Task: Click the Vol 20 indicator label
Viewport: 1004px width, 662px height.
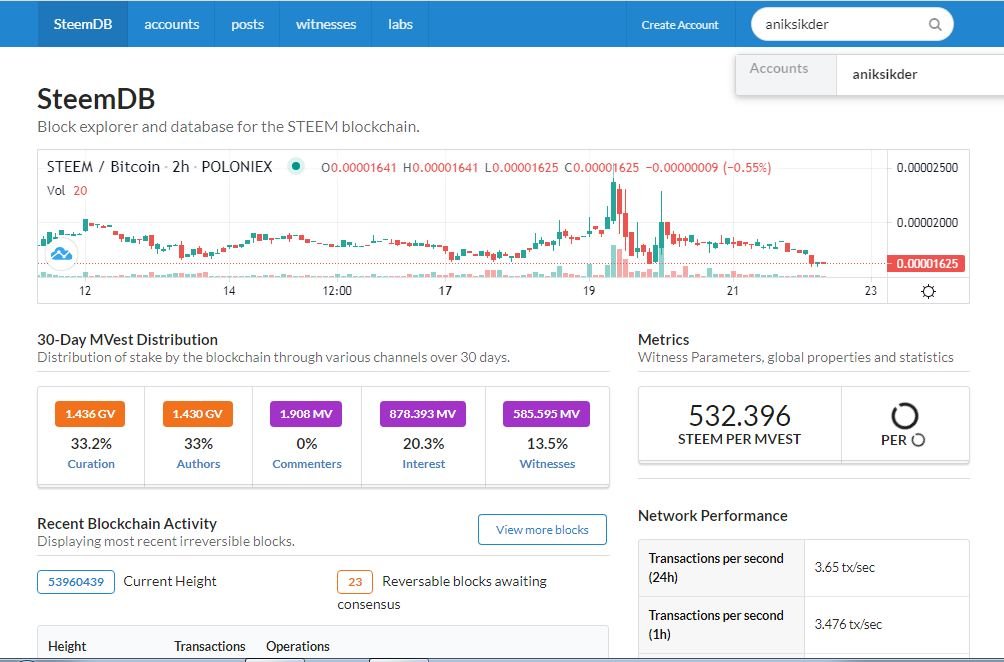Action: pos(67,190)
